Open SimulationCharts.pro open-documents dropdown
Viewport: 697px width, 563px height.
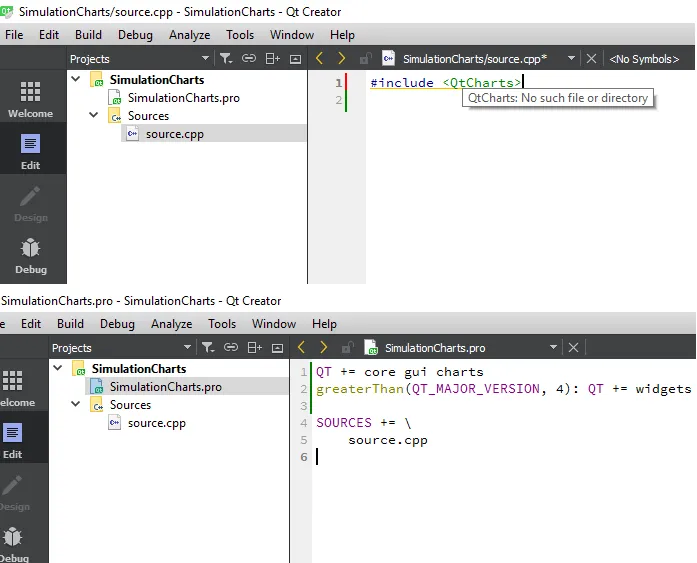point(553,347)
